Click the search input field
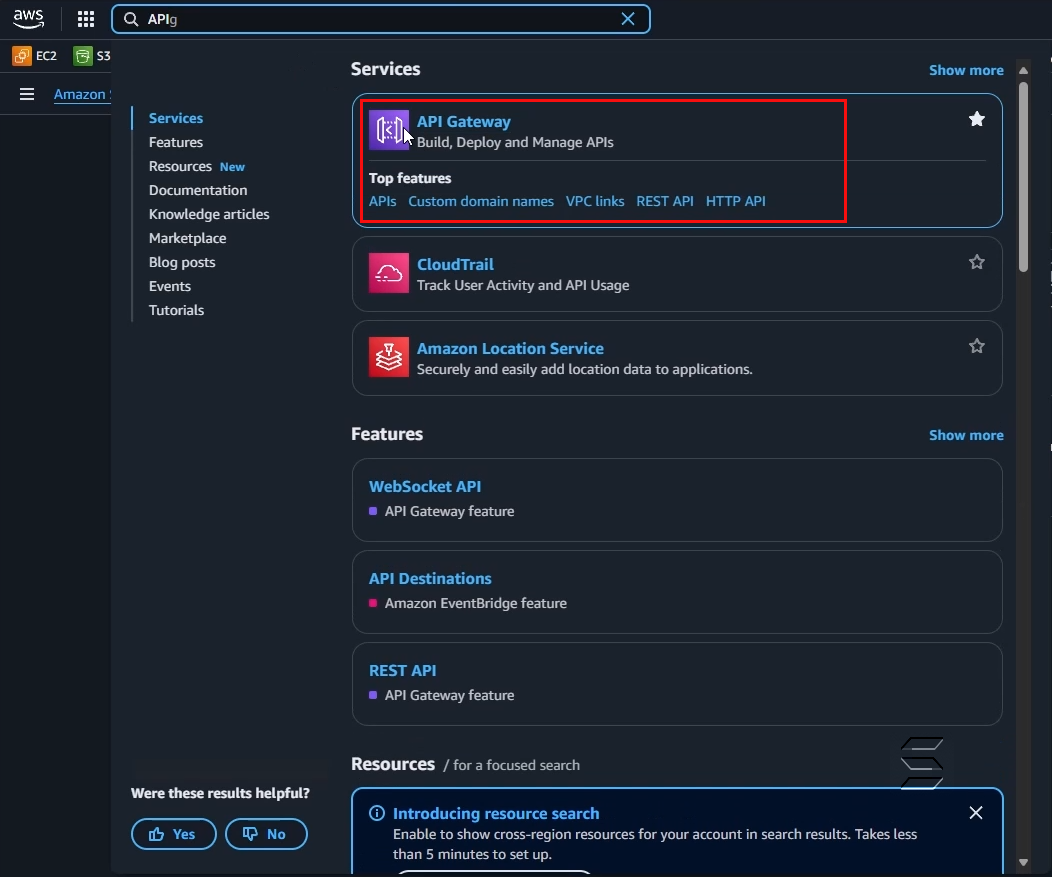This screenshot has width=1052, height=877. coord(380,19)
